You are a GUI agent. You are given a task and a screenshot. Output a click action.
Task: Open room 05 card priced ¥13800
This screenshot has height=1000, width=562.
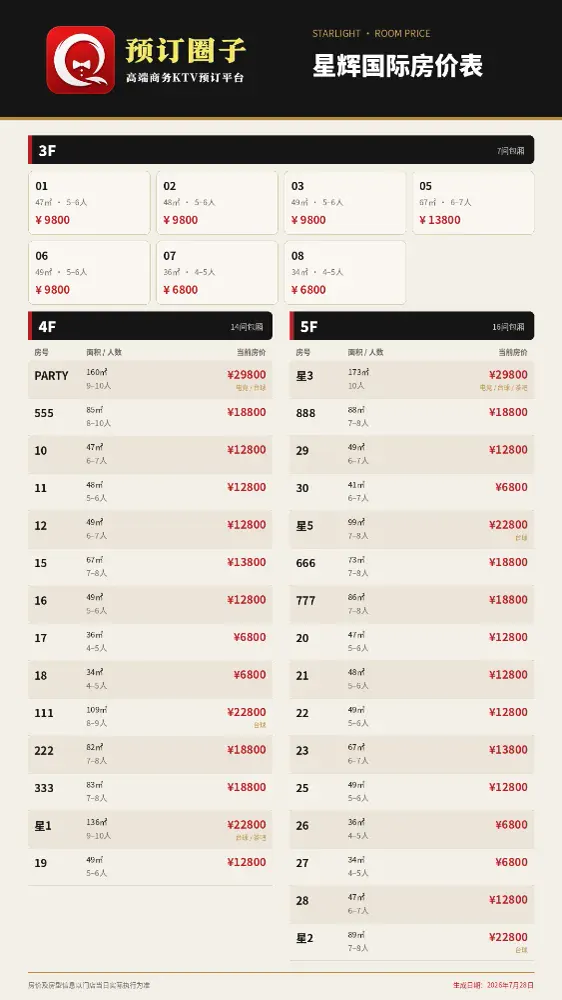pyautogui.click(x=473, y=202)
